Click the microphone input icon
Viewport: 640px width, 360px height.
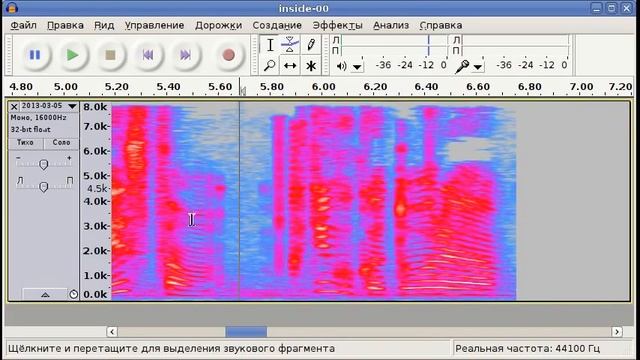click(x=462, y=66)
